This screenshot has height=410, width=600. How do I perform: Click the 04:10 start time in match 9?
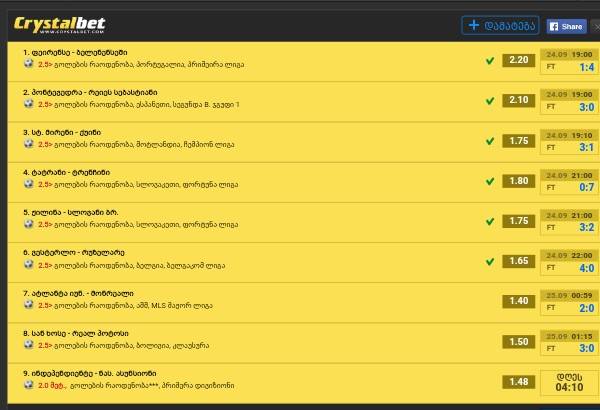[x=569, y=387]
